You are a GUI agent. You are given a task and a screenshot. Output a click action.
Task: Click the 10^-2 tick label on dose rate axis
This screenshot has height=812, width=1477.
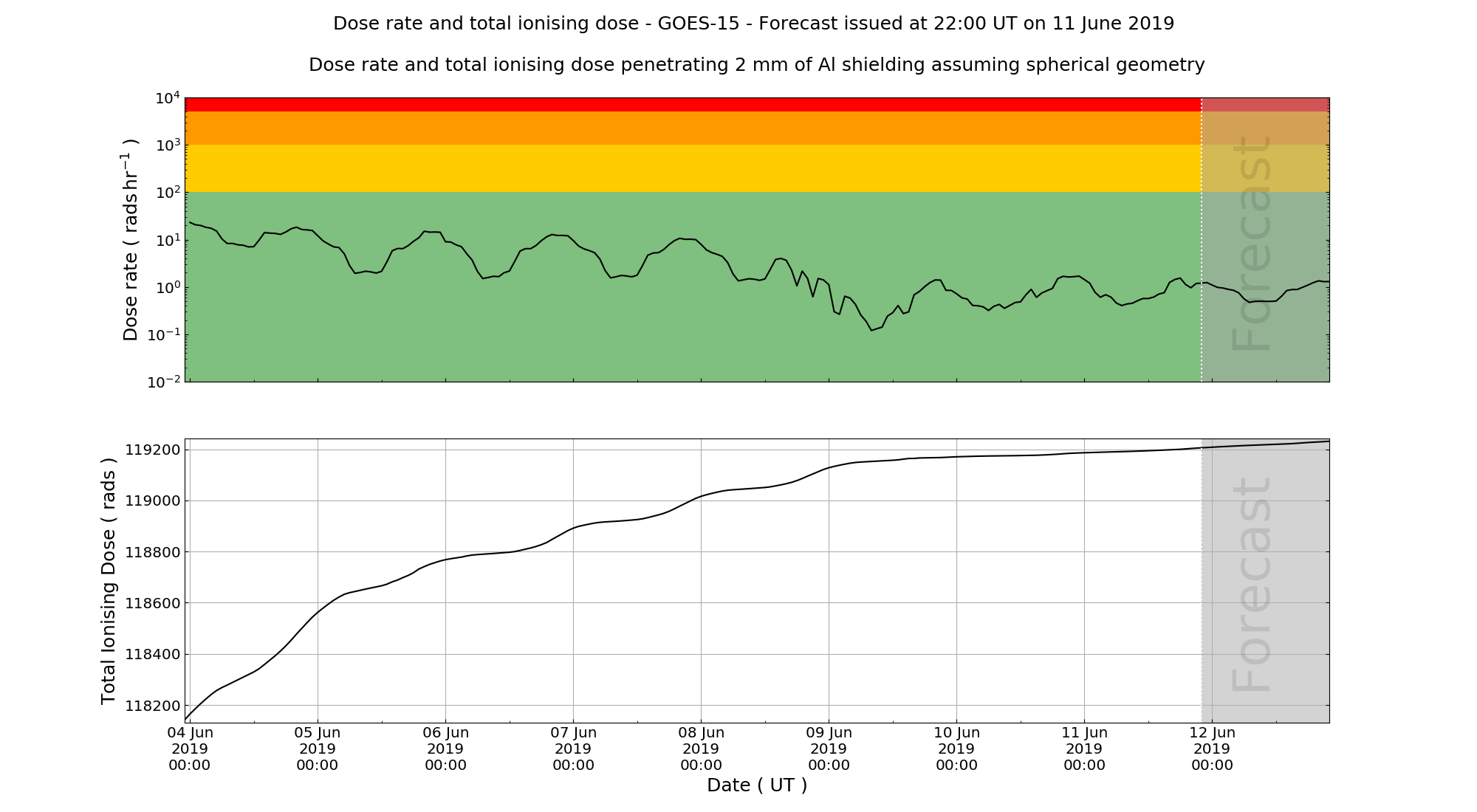tap(164, 382)
